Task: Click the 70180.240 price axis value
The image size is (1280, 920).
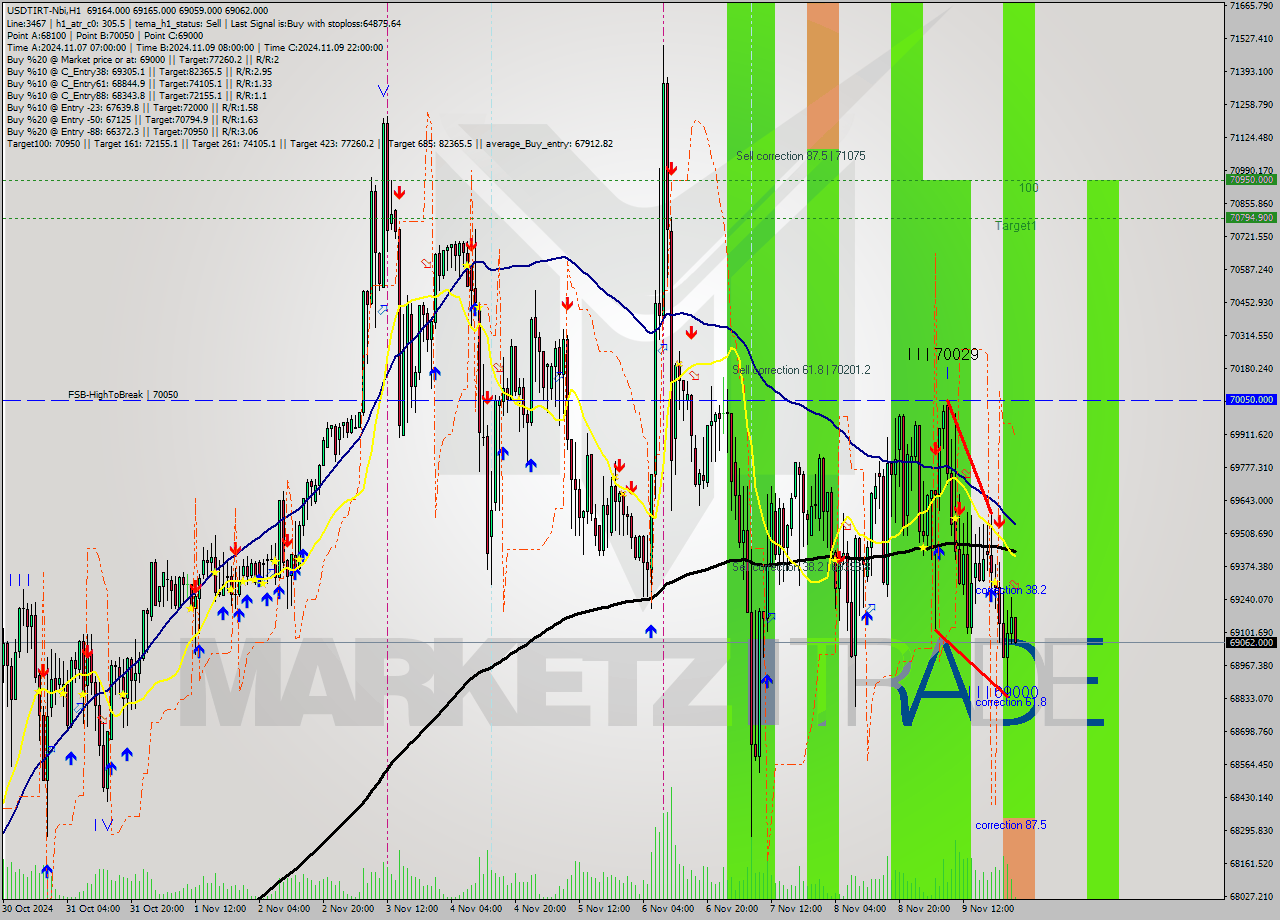Action: click(1253, 369)
